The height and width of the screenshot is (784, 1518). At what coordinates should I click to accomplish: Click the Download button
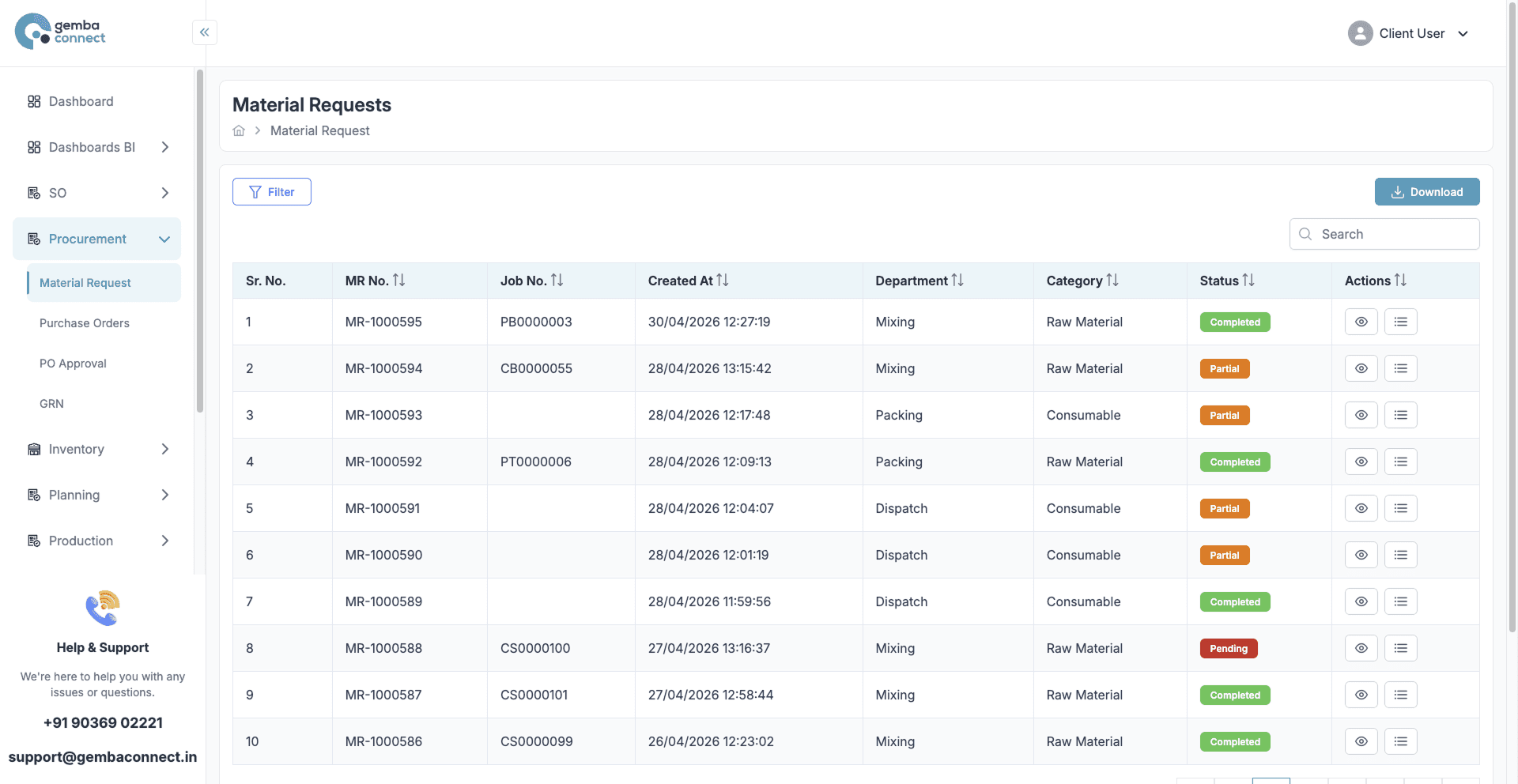[1427, 191]
